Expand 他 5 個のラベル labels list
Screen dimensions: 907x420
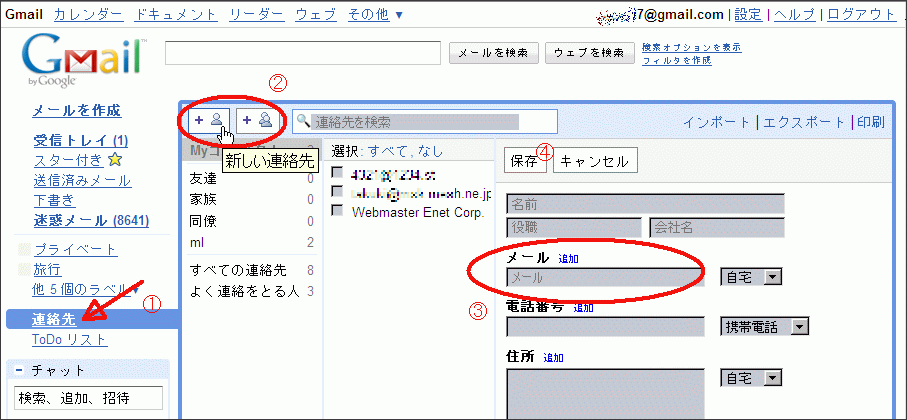[86, 288]
